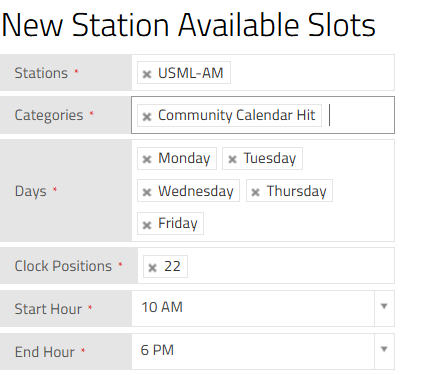The height and width of the screenshot is (375, 421).
Task: Remove the USML-AM station tag
Action: (x=147, y=74)
